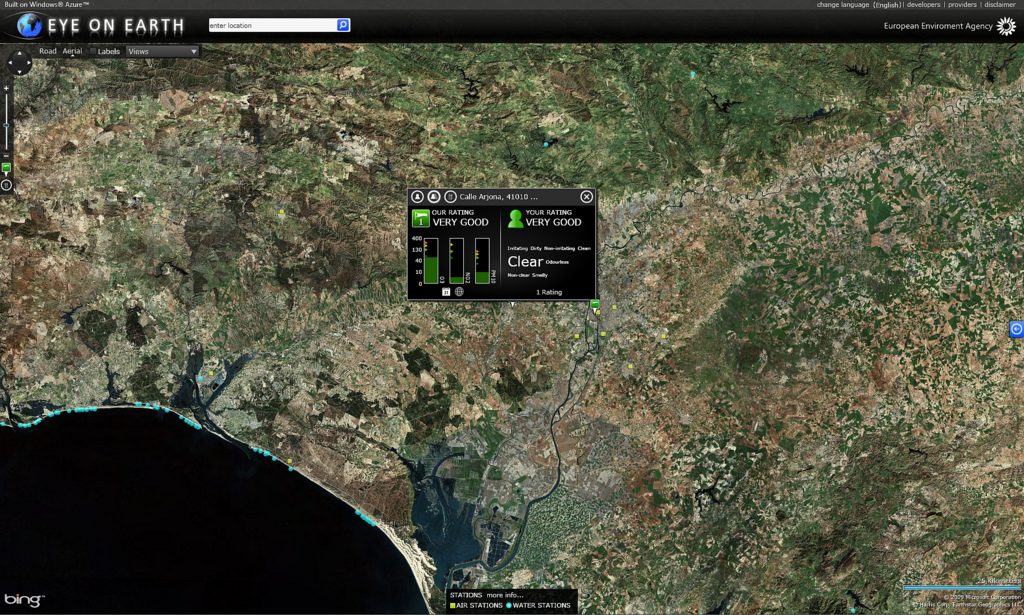Screen dimensions: 1024x615
Task: Zoom in with the plus icon
Action: [7, 88]
